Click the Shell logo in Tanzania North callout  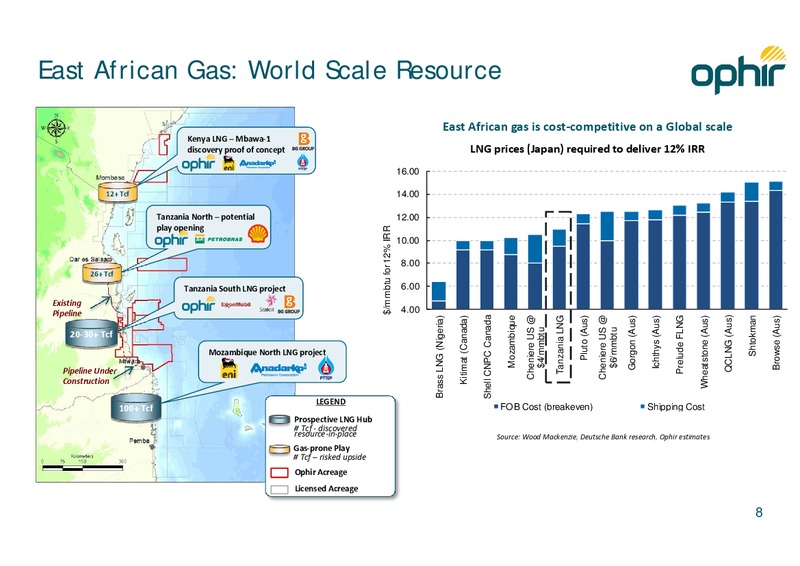[258, 233]
